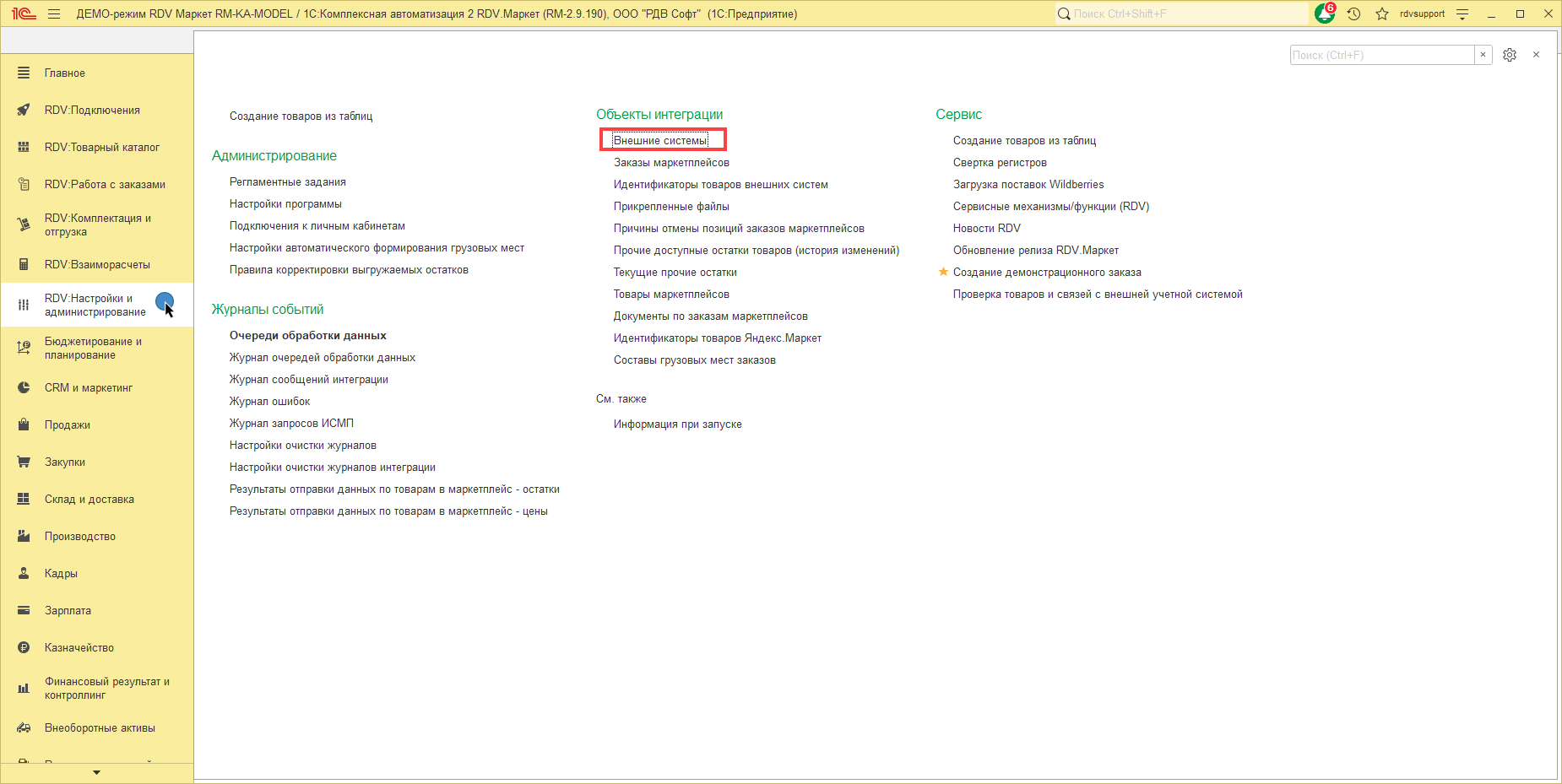Clear the menu search field with the x button
This screenshot has width=1562, height=784.
pyautogui.click(x=1483, y=55)
